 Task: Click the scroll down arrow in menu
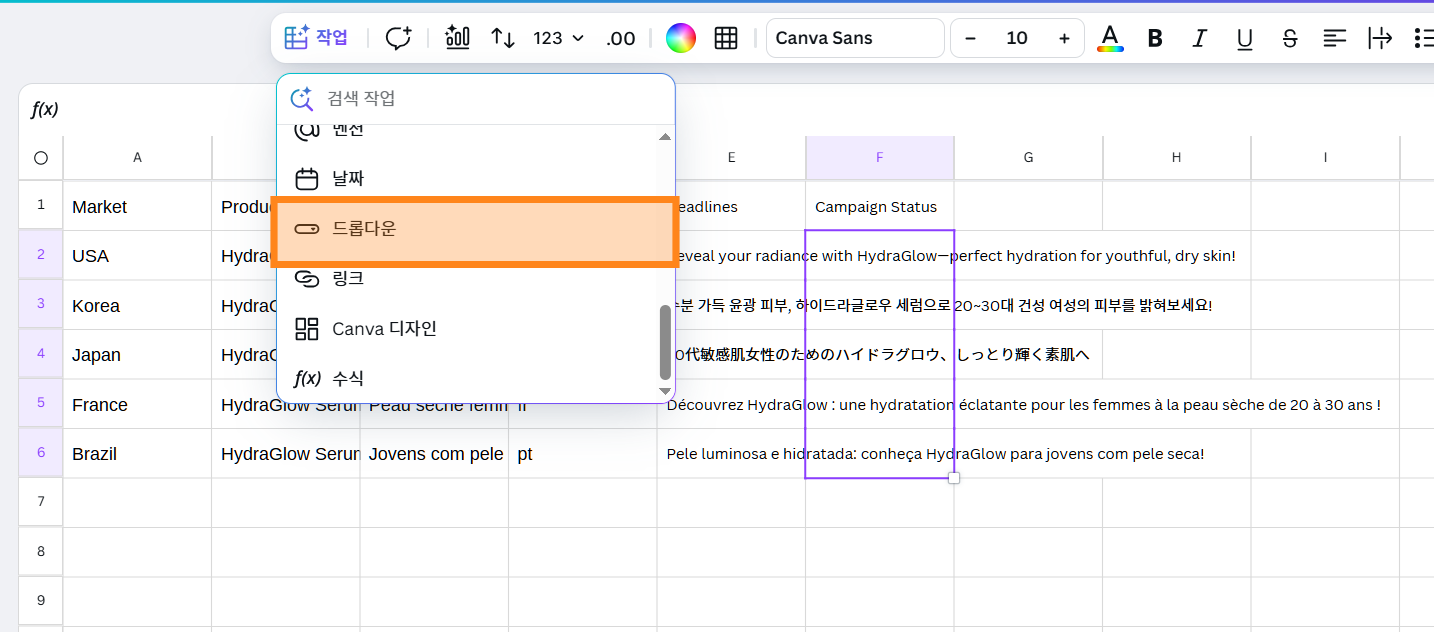click(x=665, y=390)
